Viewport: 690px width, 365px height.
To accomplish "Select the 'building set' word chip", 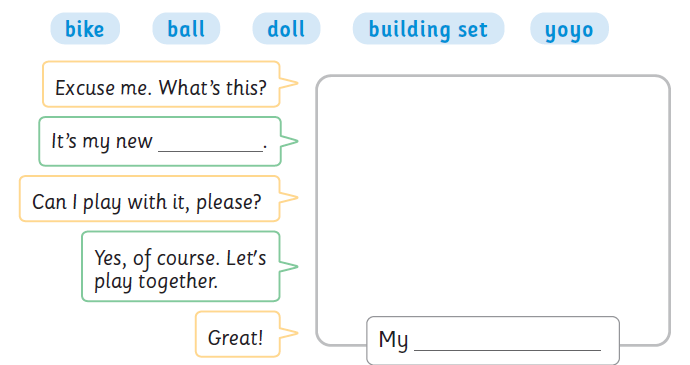I will point(428,29).
